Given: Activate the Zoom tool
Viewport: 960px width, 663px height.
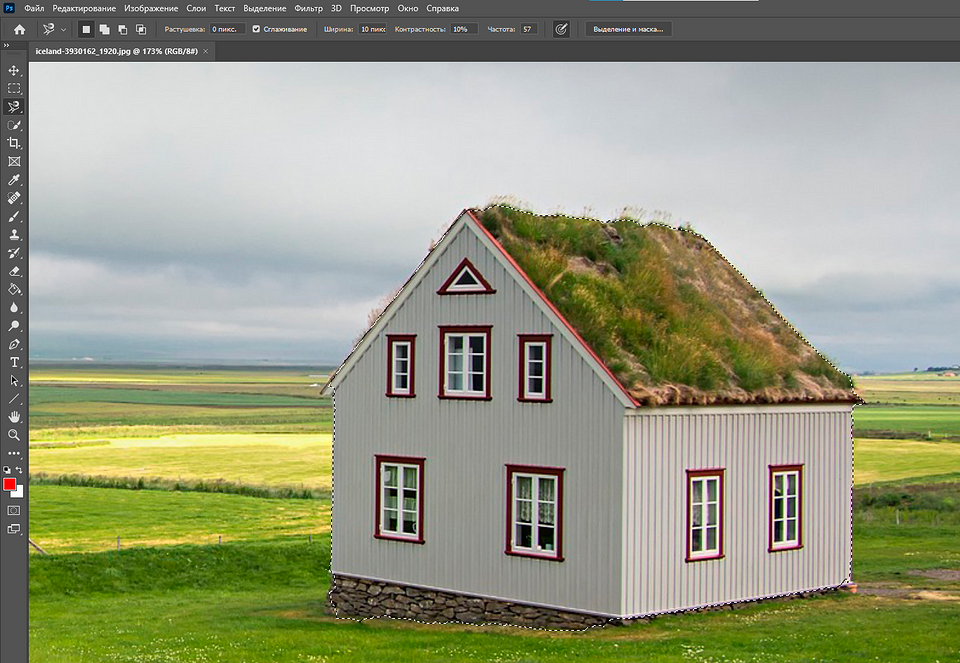Looking at the screenshot, I should click(14, 435).
